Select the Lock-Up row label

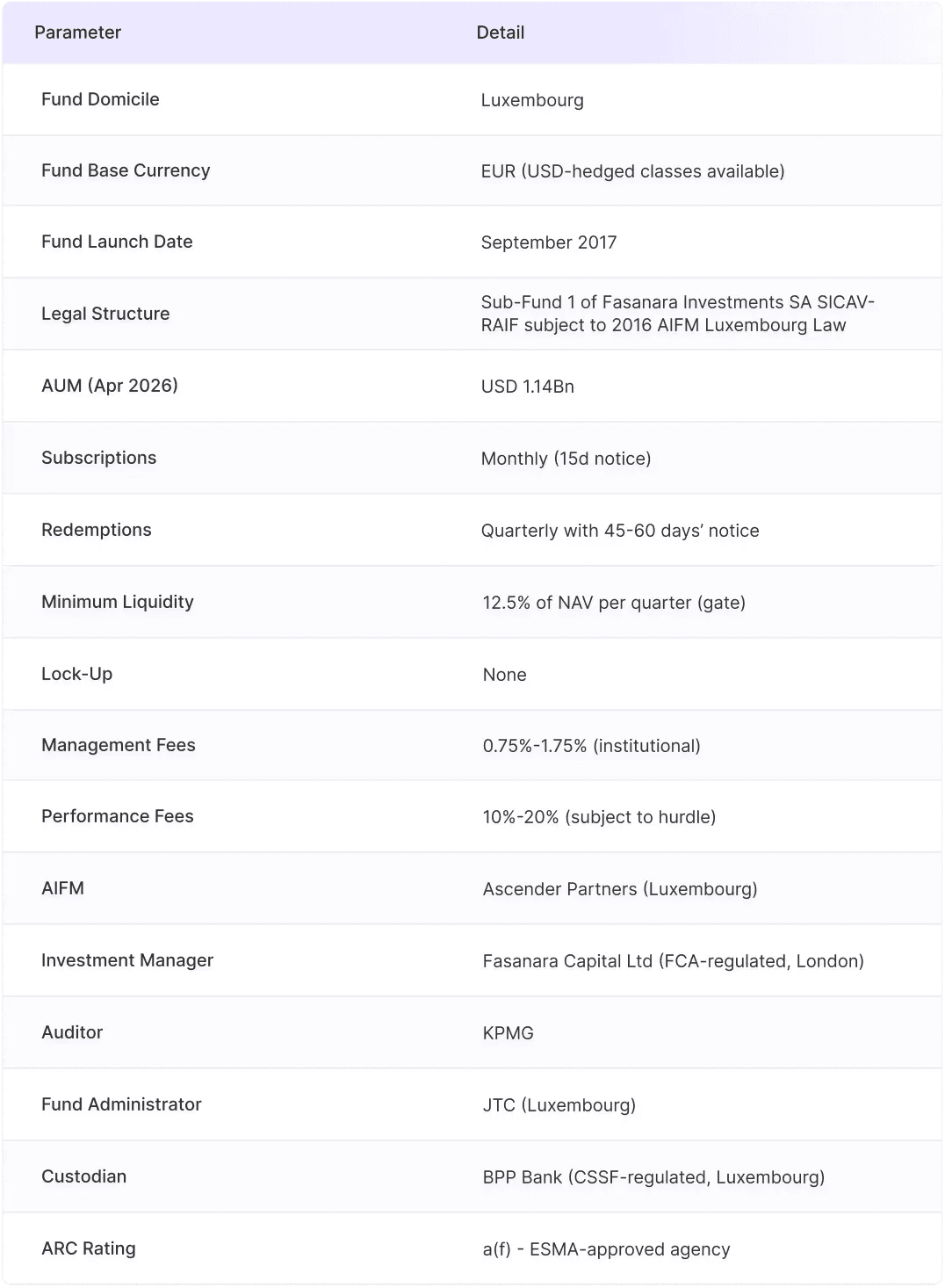tap(76, 674)
